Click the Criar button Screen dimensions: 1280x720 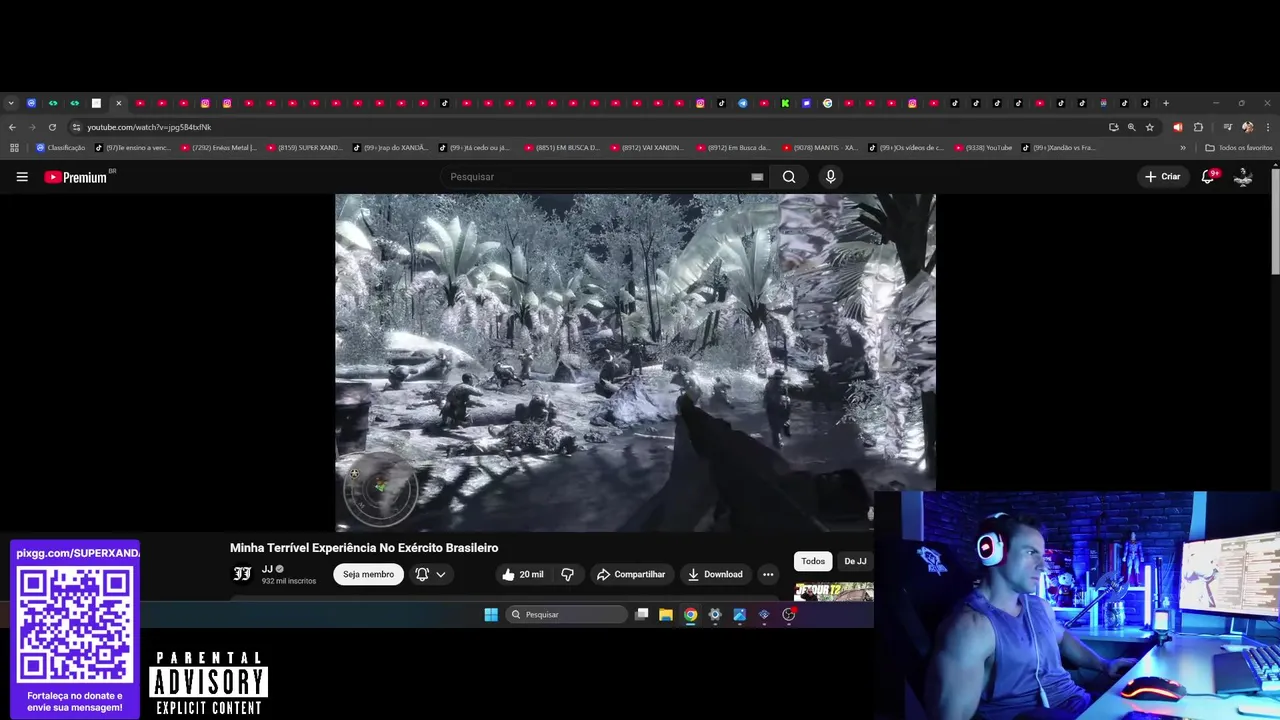(1163, 177)
